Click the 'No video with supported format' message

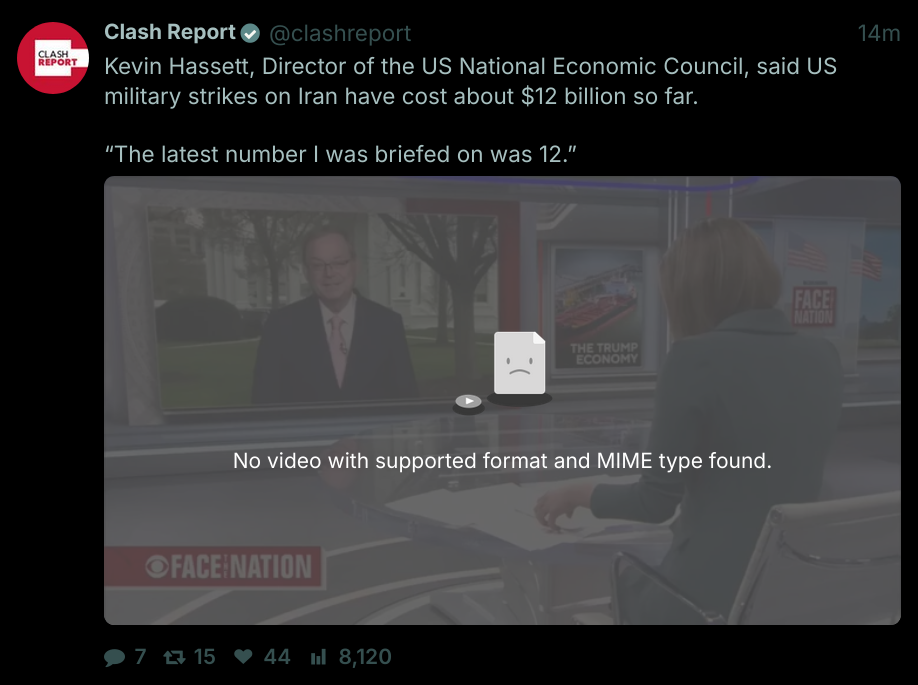coord(502,461)
